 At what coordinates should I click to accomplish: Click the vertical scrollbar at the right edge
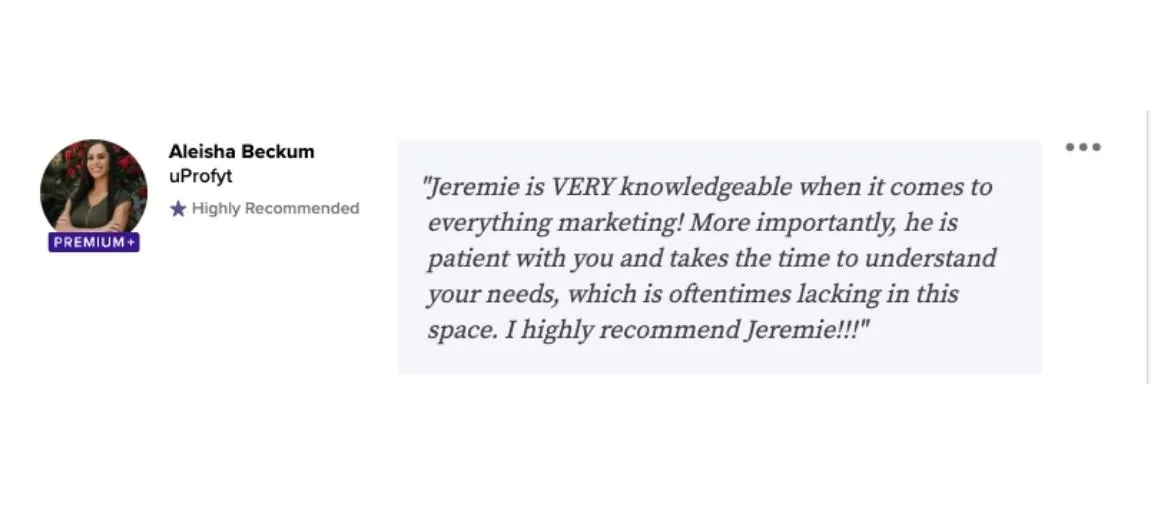(x=1147, y=247)
